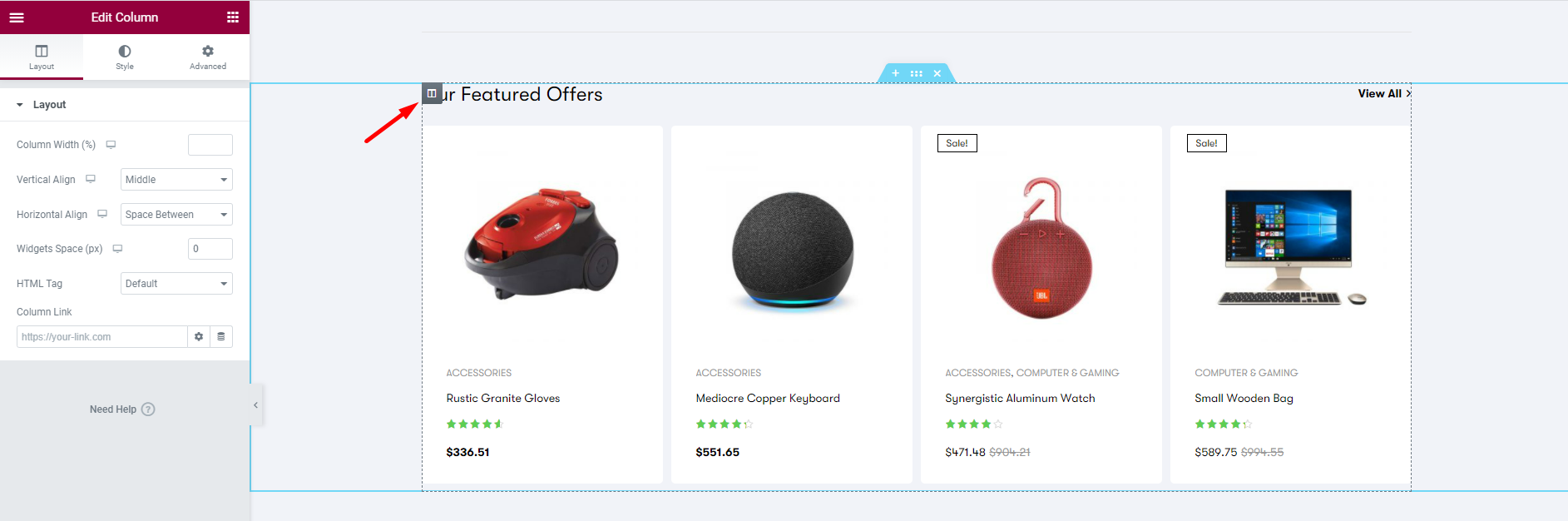The image size is (1568, 521).
Task: Switch to the Advanced tab
Action: 208,57
